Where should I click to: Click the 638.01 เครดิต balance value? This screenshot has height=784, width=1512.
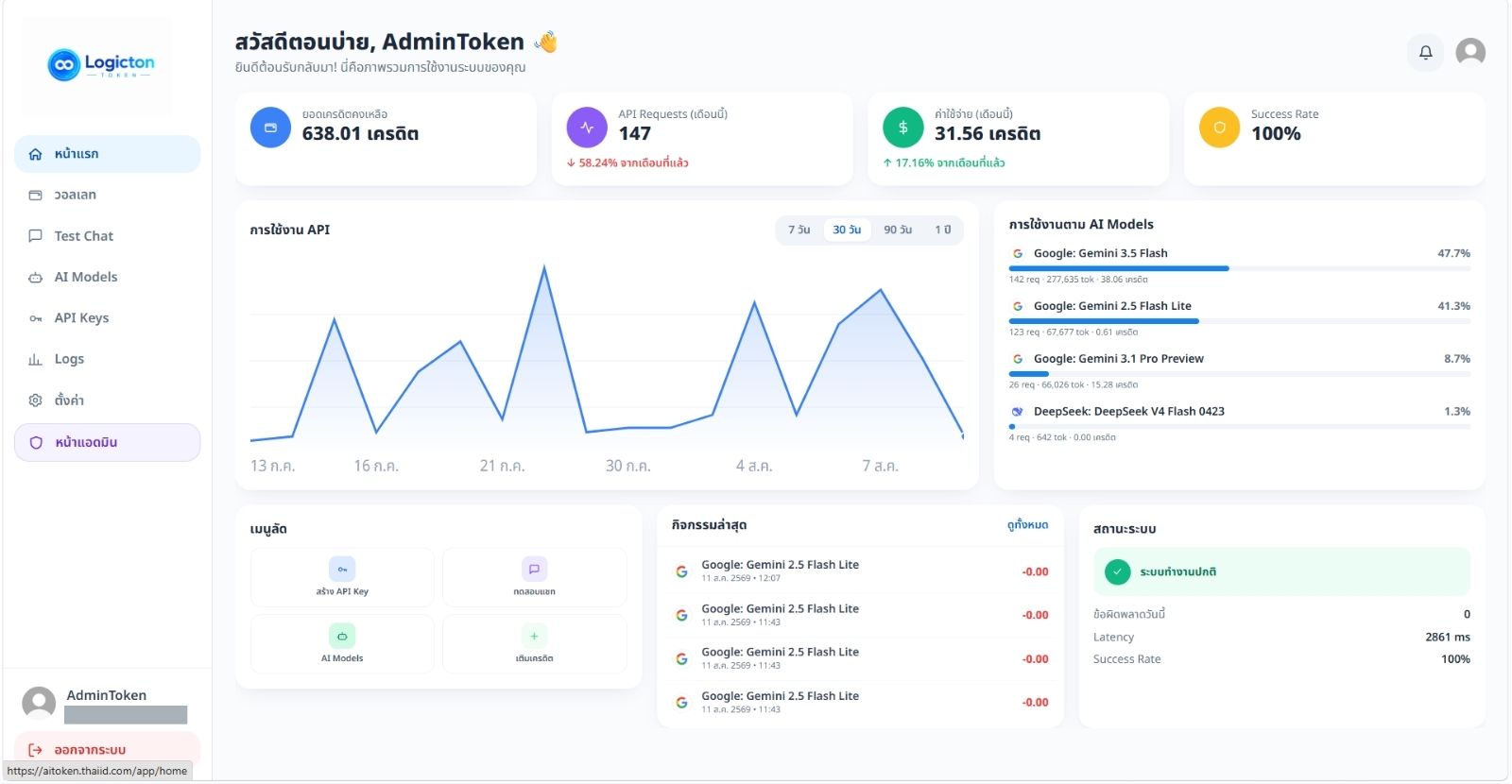tap(360, 134)
